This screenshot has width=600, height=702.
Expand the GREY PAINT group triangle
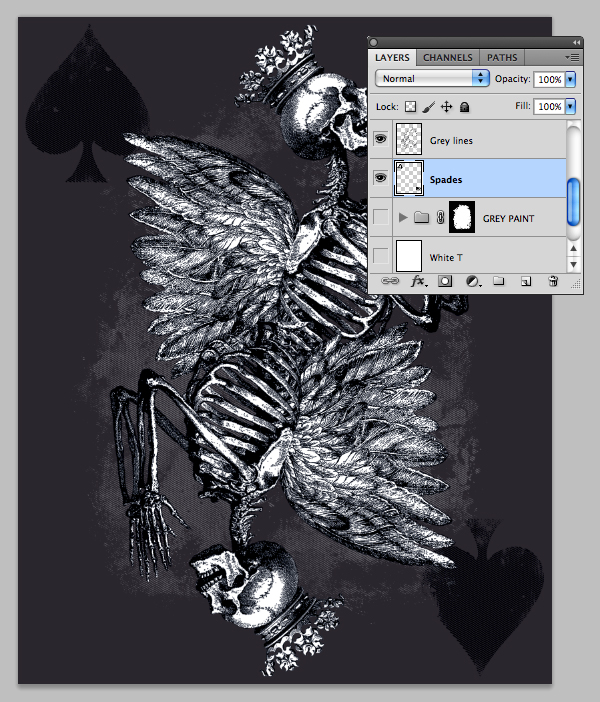403,218
